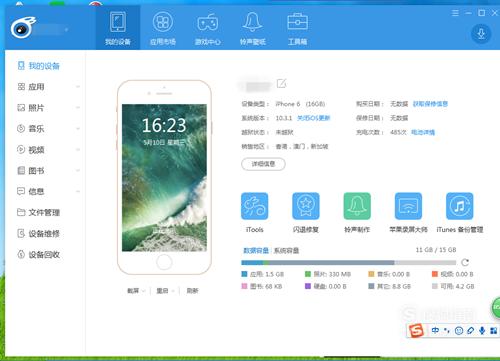500x361 pixels.
Task: Open the hamburger menu in title bar
Action: (x=455, y=13)
